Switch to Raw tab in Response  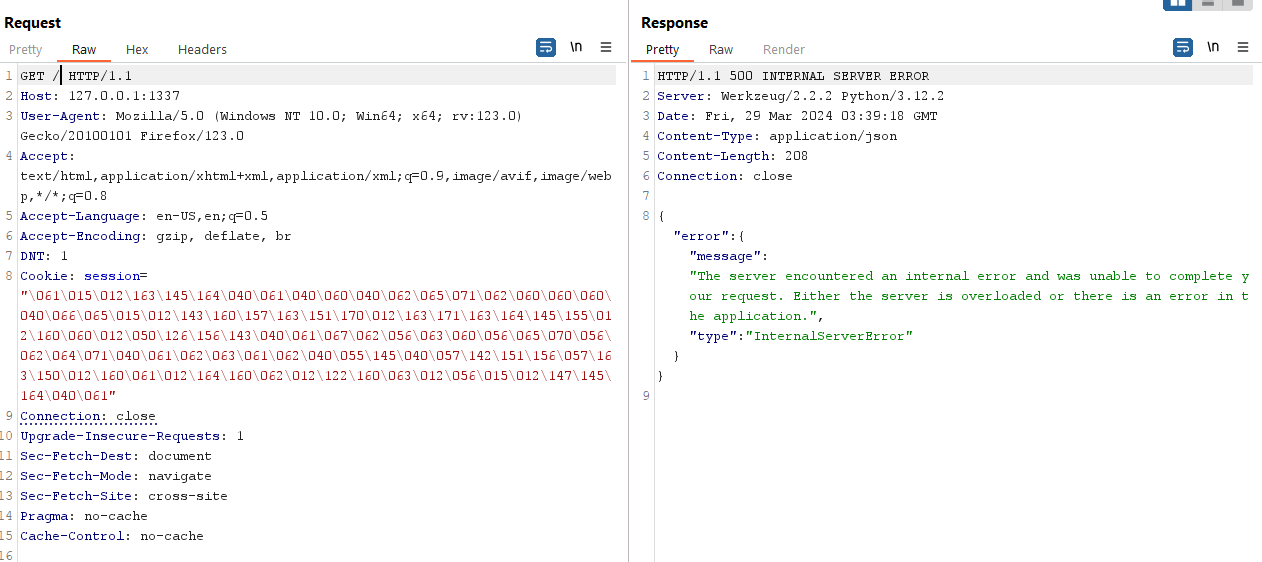point(721,50)
